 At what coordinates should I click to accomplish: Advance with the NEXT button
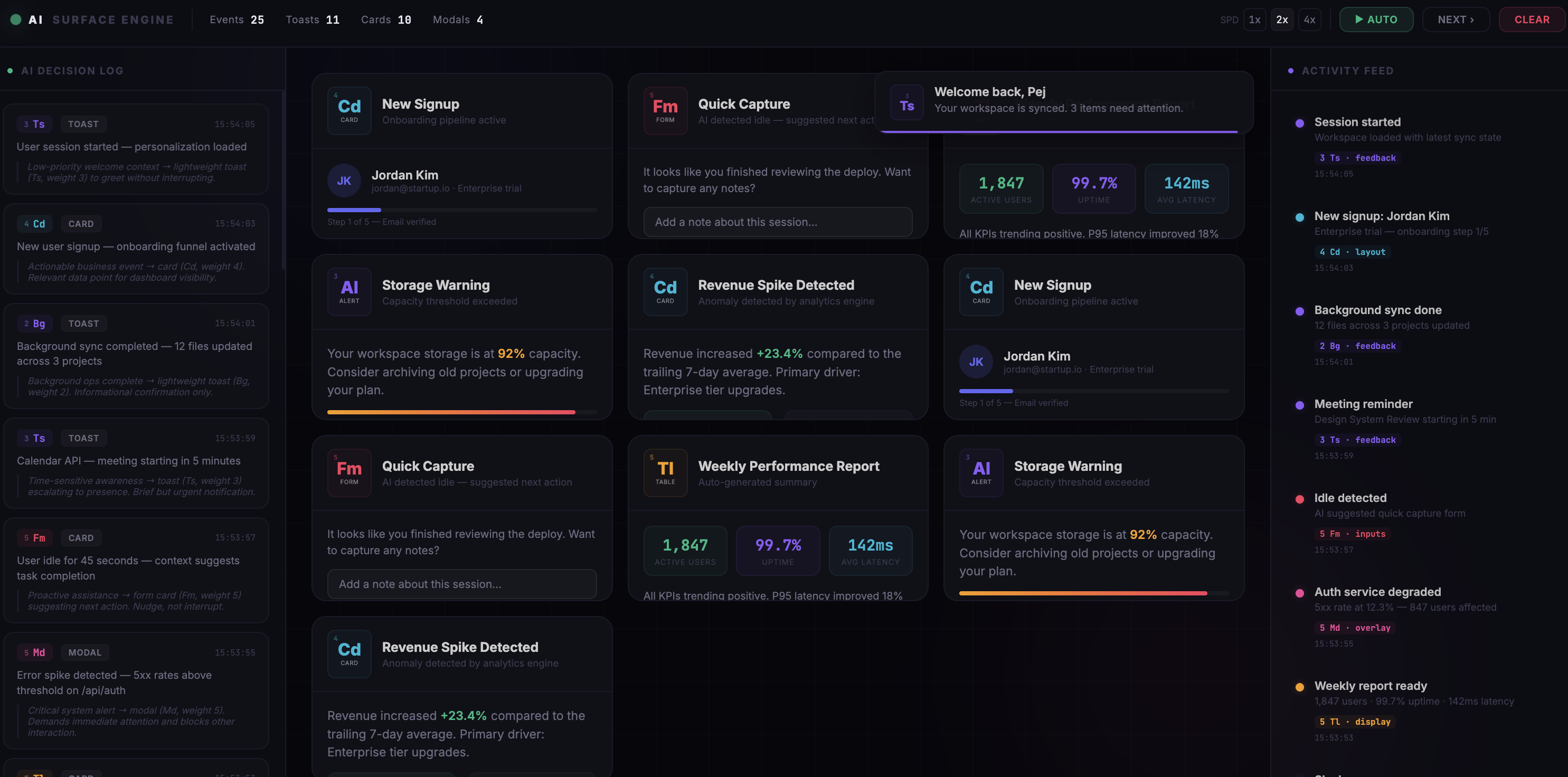coord(1456,20)
